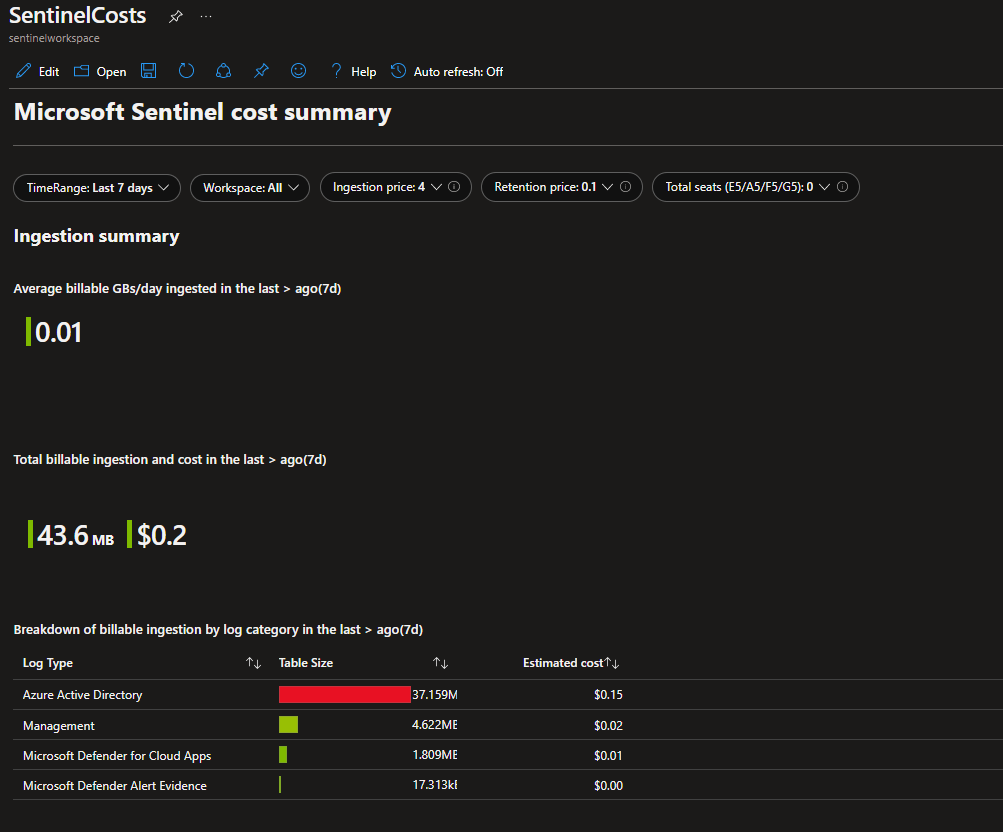Screen dimensions: 1003x832
Task: View info icon for Ingestion price
Action: coord(454,187)
